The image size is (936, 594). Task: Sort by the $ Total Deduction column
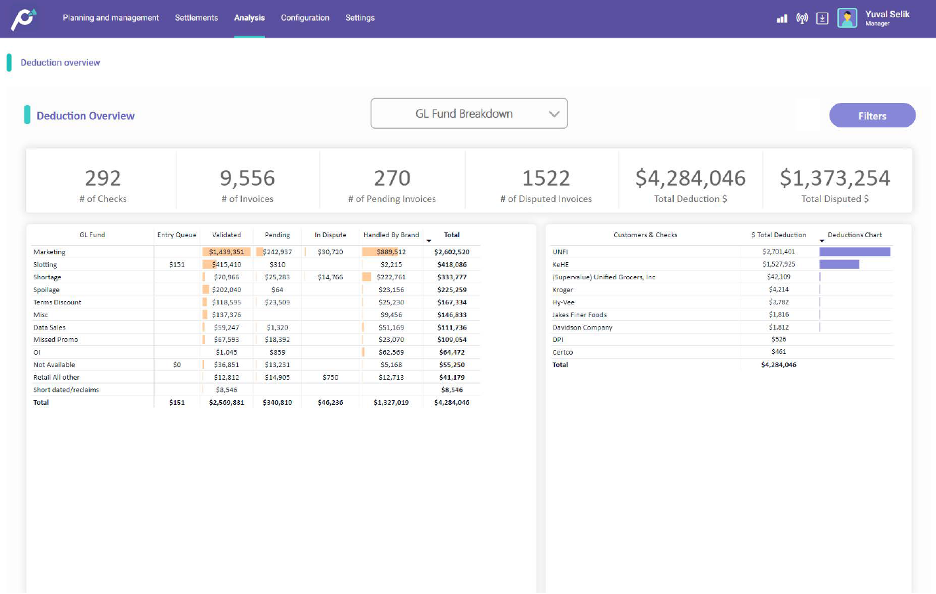tap(778, 235)
